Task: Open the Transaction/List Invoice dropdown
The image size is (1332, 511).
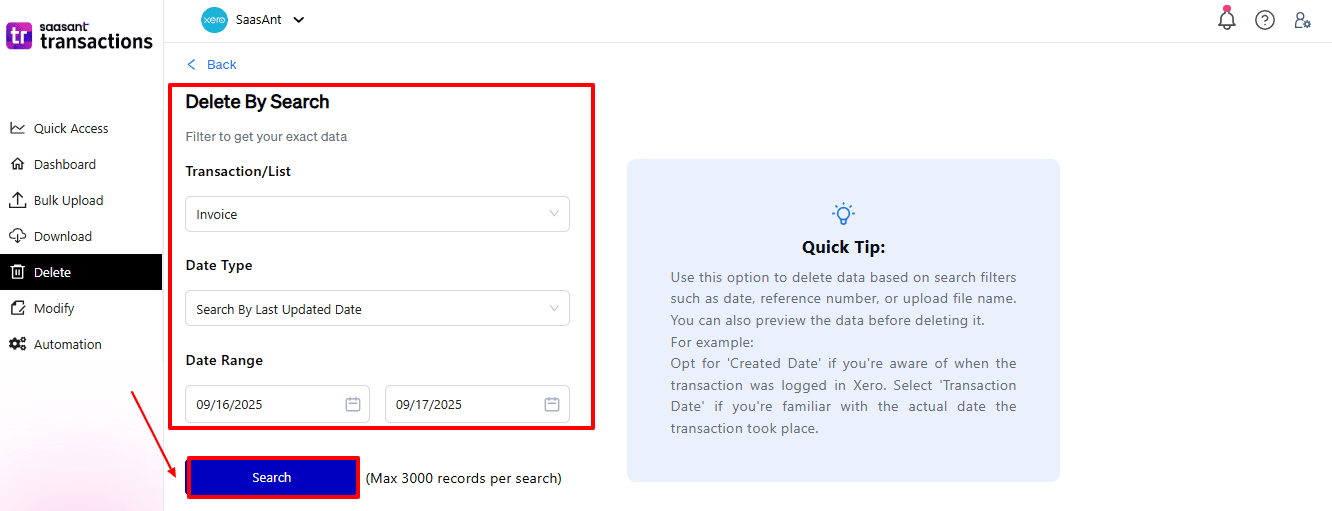Action: [377, 214]
